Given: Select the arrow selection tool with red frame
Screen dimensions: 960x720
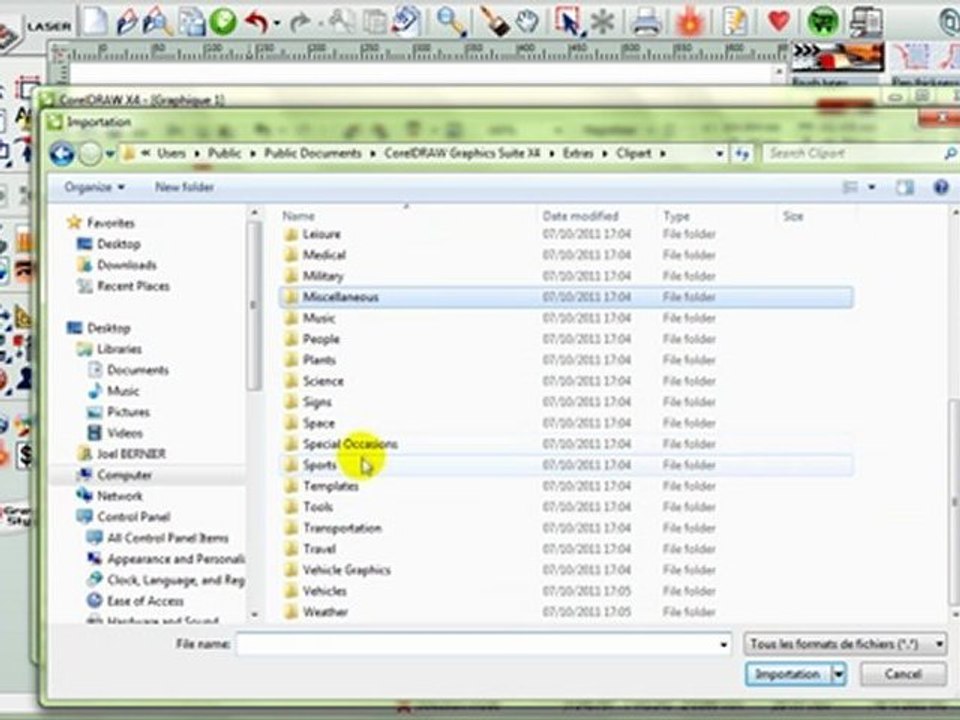Looking at the screenshot, I should coord(568,22).
